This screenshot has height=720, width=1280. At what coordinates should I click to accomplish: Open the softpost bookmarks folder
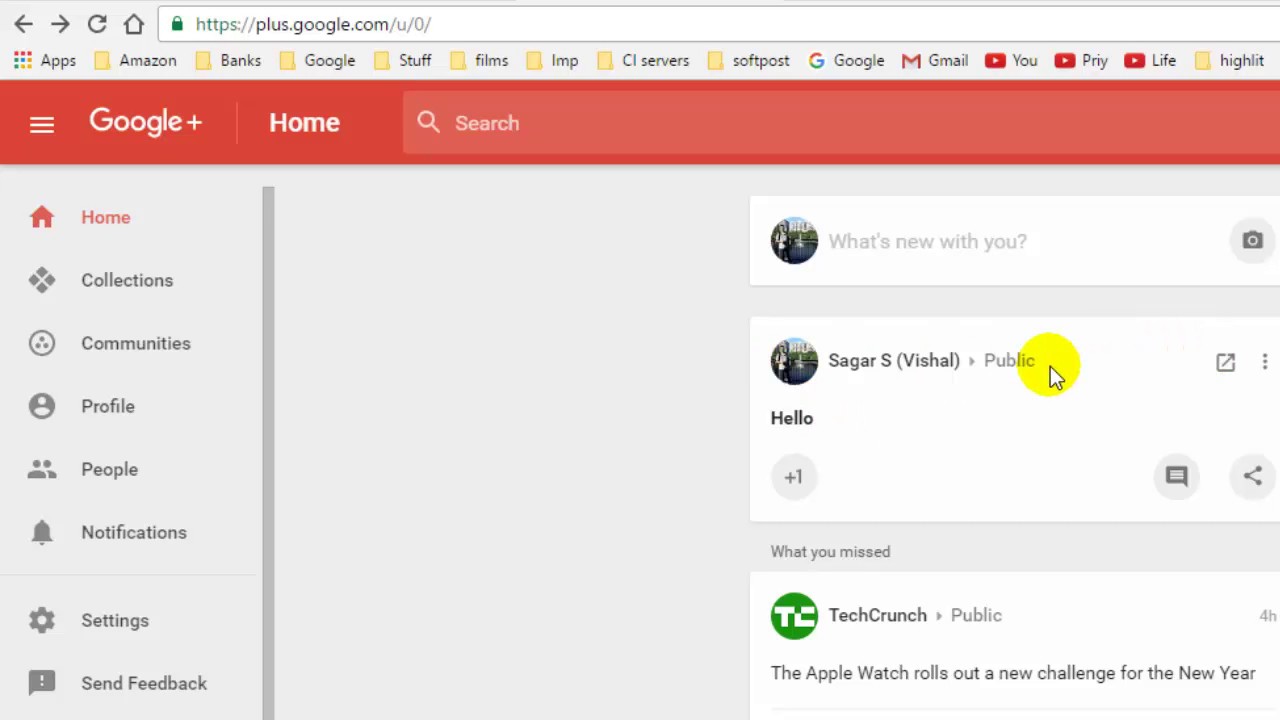[x=748, y=61]
